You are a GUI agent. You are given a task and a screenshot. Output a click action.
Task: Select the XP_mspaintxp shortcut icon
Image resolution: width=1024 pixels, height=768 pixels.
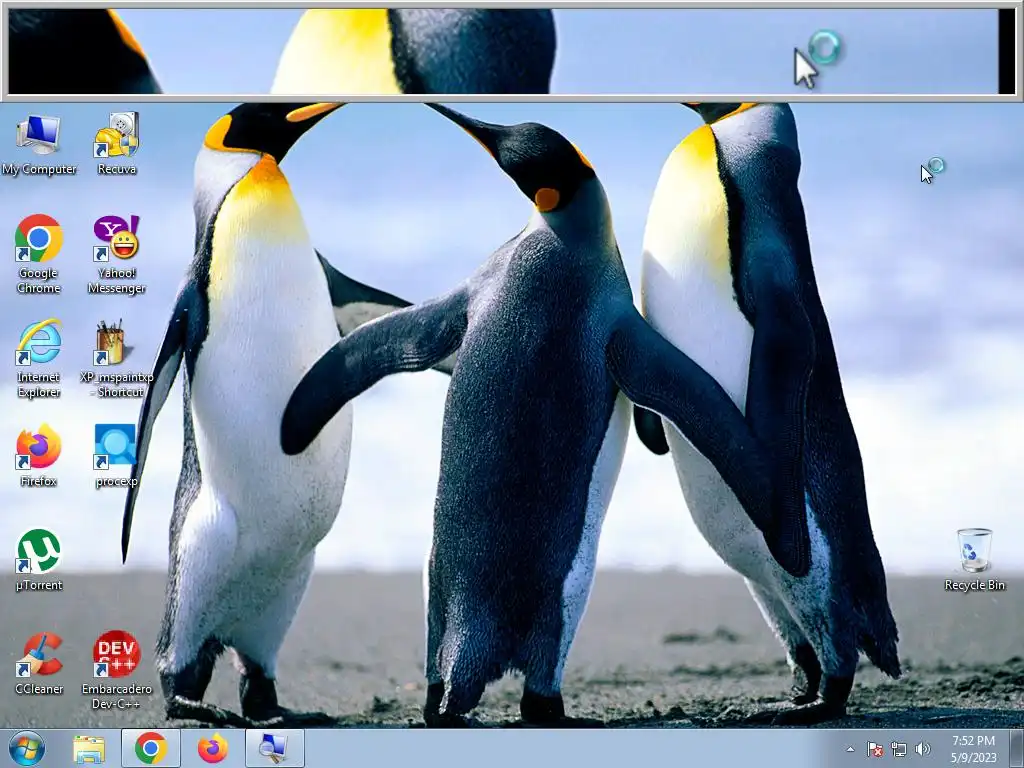click(x=116, y=359)
